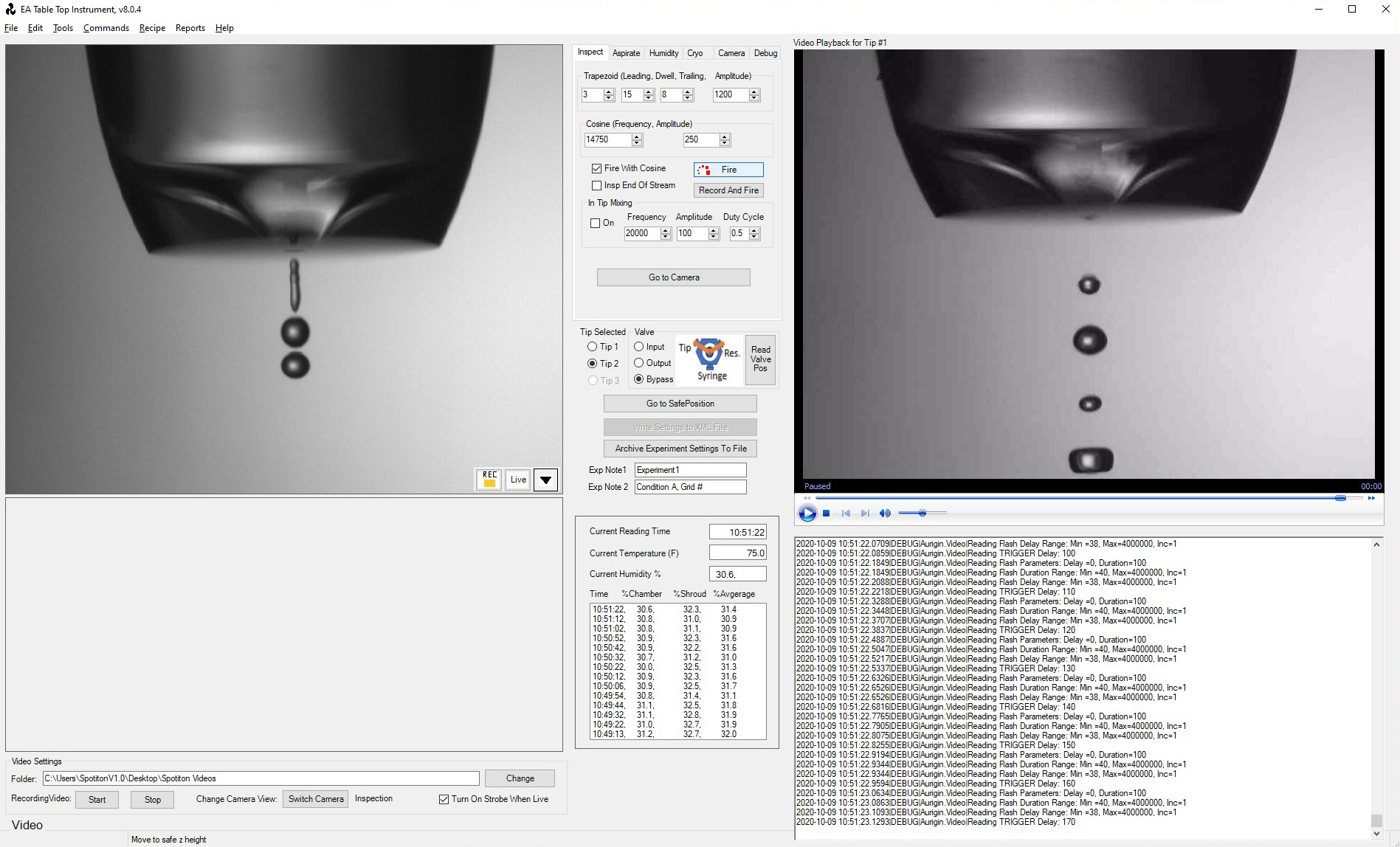Skip to next frame in video player

click(x=865, y=514)
